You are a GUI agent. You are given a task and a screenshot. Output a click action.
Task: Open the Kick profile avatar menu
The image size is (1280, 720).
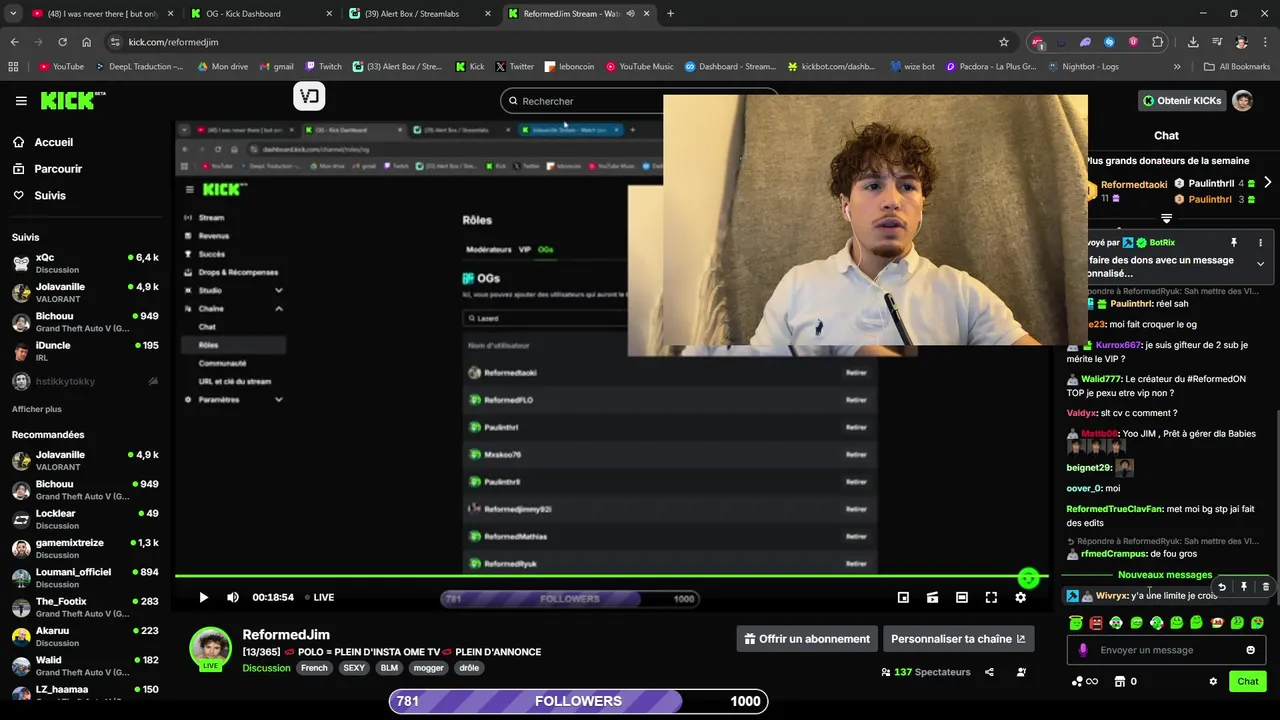pyautogui.click(x=1243, y=100)
